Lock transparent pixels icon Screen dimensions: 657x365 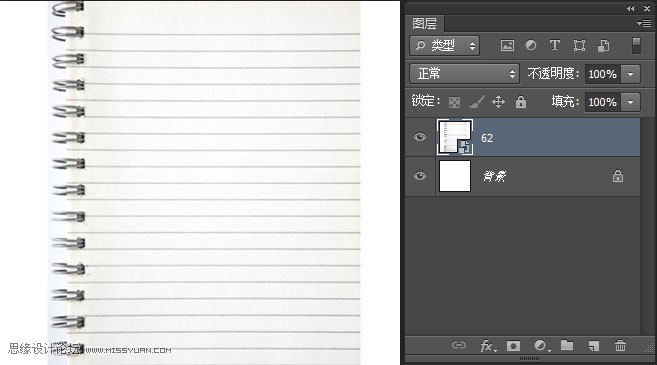(455, 102)
